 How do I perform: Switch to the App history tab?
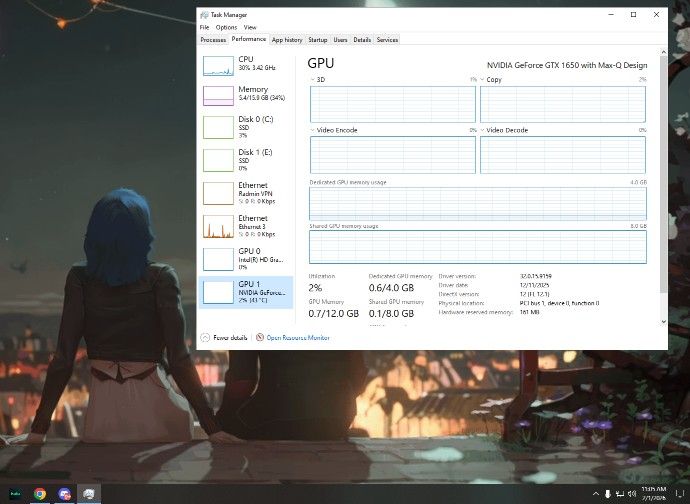coord(287,40)
